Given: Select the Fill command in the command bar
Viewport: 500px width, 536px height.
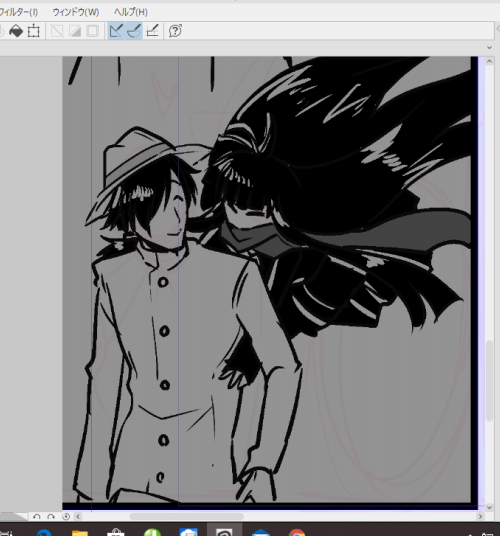Looking at the screenshot, I should tap(16, 31).
